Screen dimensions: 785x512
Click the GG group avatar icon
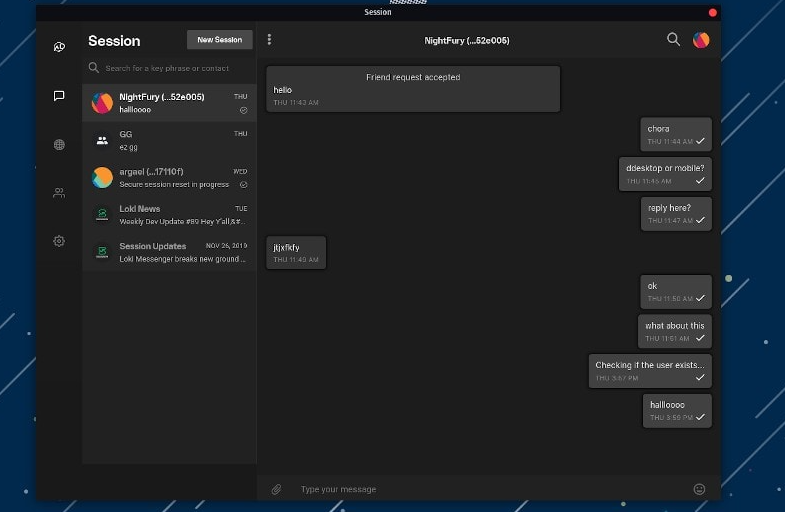pos(102,141)
